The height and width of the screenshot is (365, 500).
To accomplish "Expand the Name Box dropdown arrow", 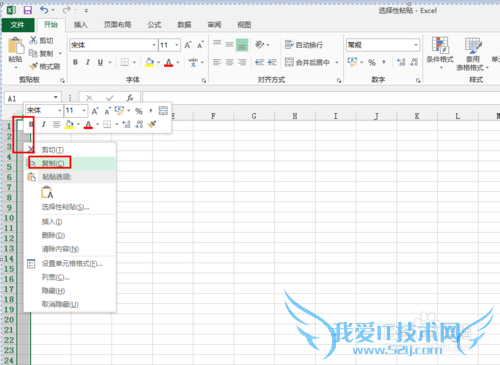I will (56, 97).
